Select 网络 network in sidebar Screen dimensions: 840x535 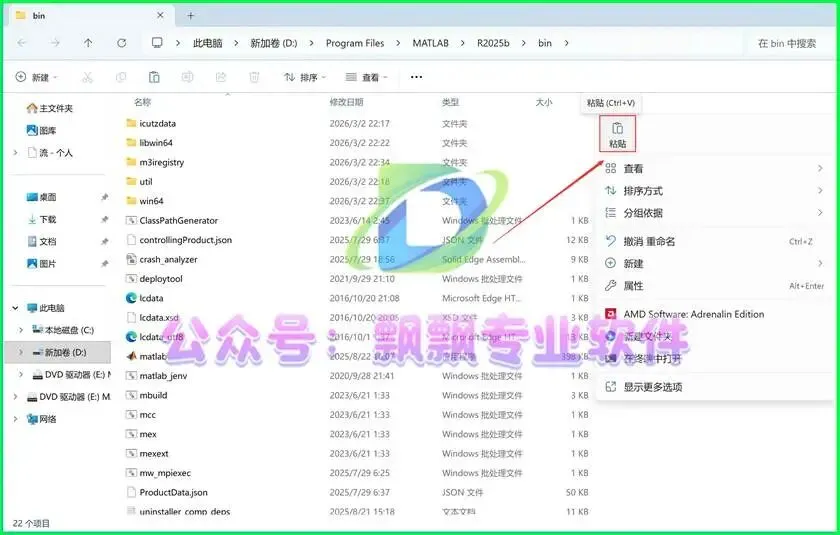pos(42,419)
